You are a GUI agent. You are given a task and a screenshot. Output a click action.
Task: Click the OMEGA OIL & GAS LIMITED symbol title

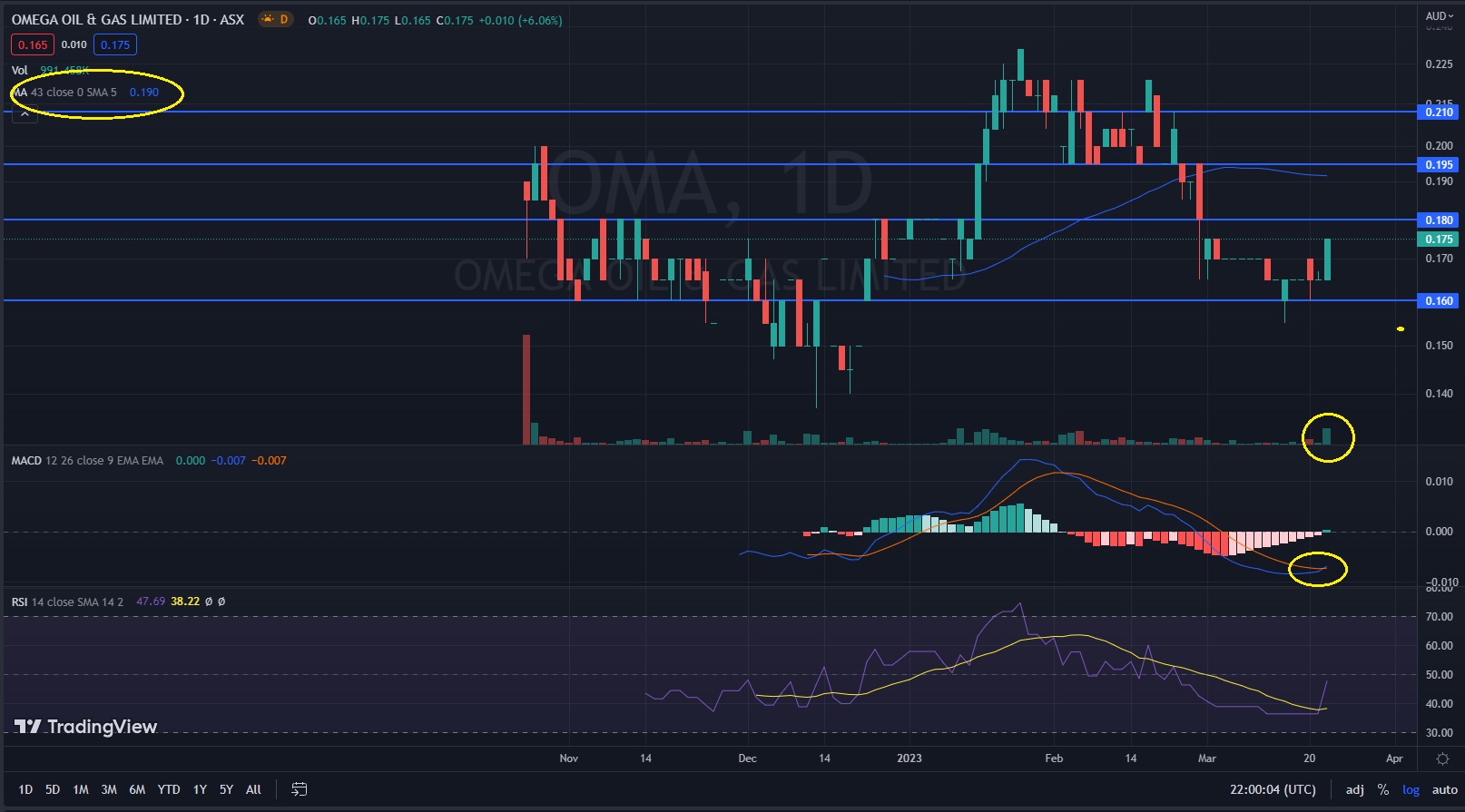pos(96,19)
